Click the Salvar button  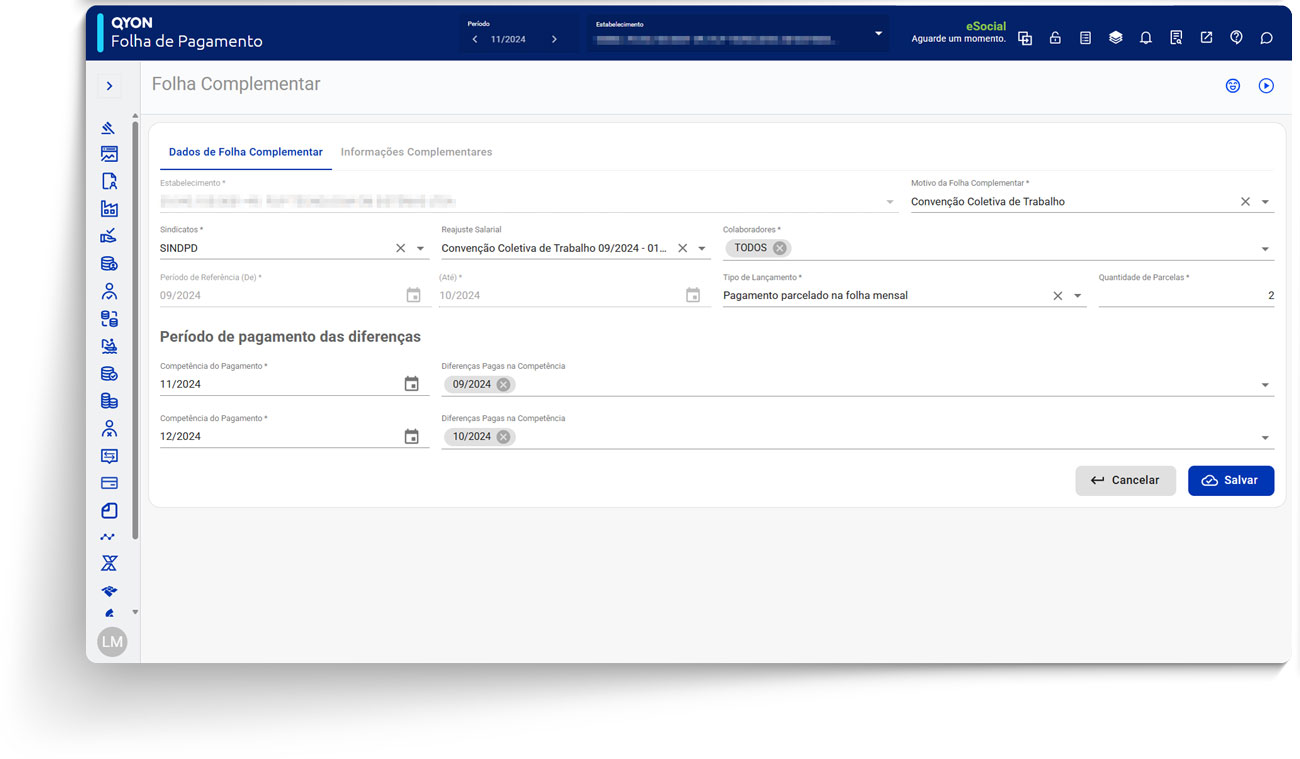[x=1230, y=480]
